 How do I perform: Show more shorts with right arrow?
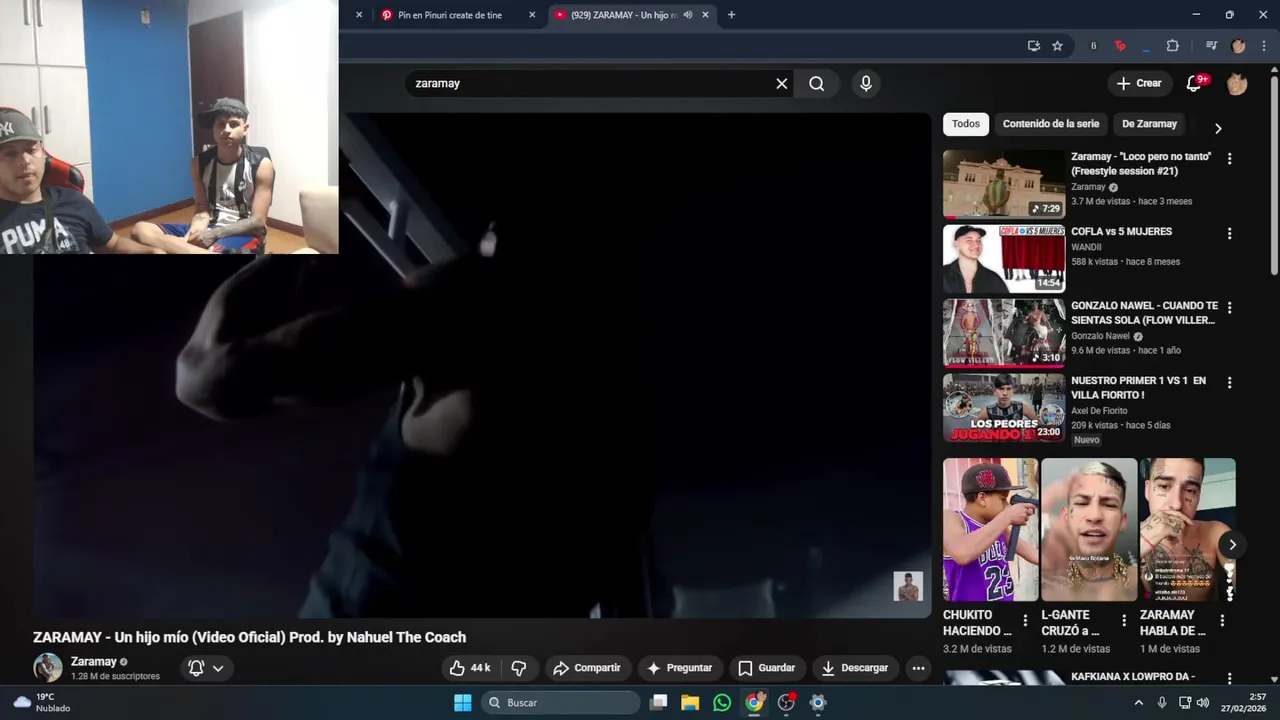click(1232, 545)
